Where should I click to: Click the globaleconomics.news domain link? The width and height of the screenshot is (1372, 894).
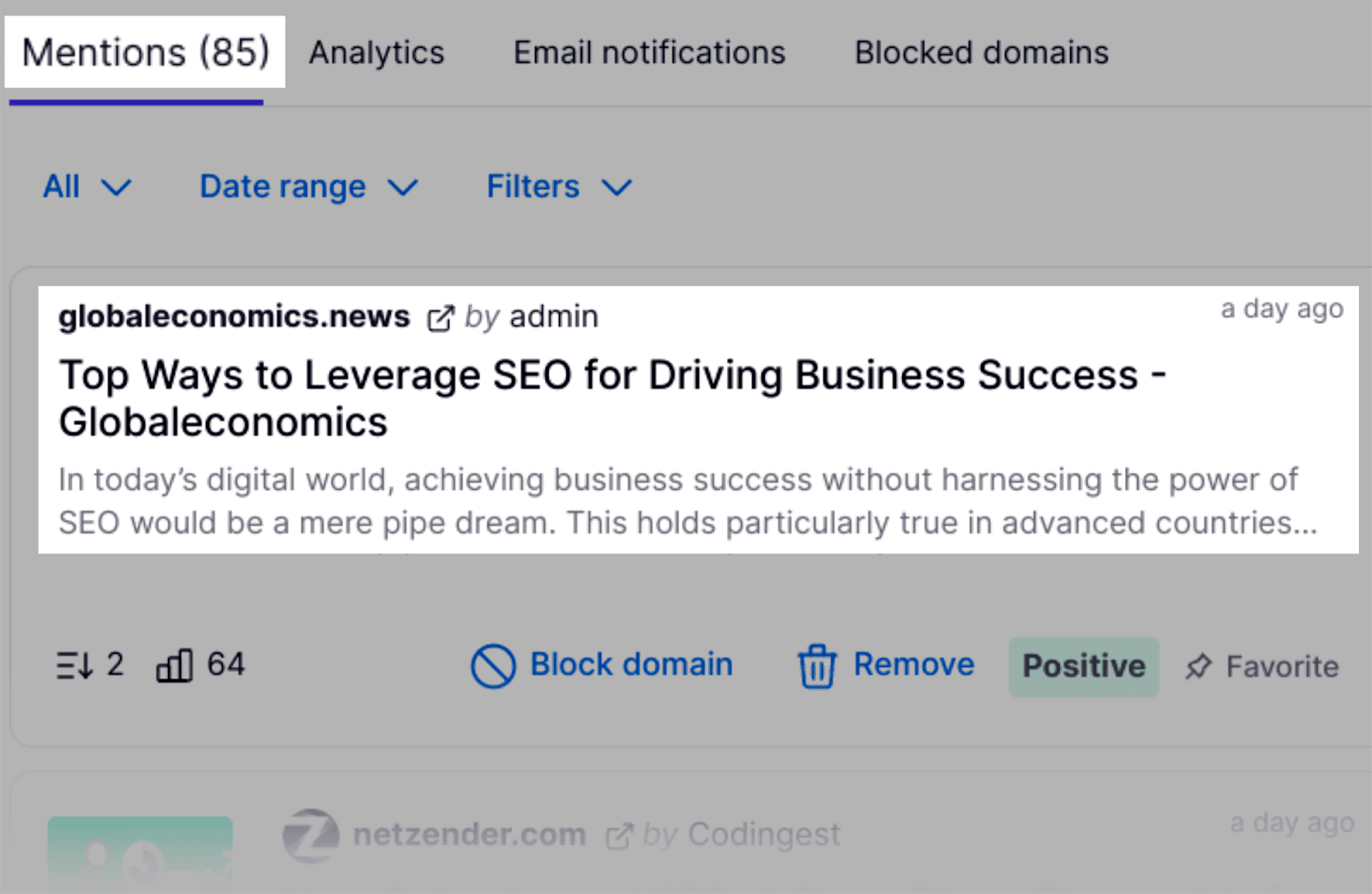coord(234,317)
